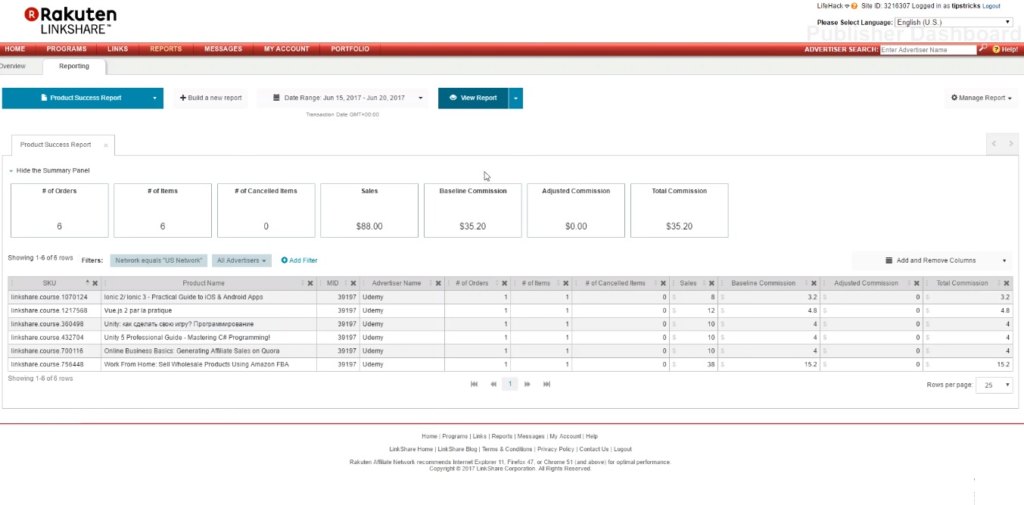The image size is (1024, 505).
Task: Click the View Report button
Action: coord(473,98)
